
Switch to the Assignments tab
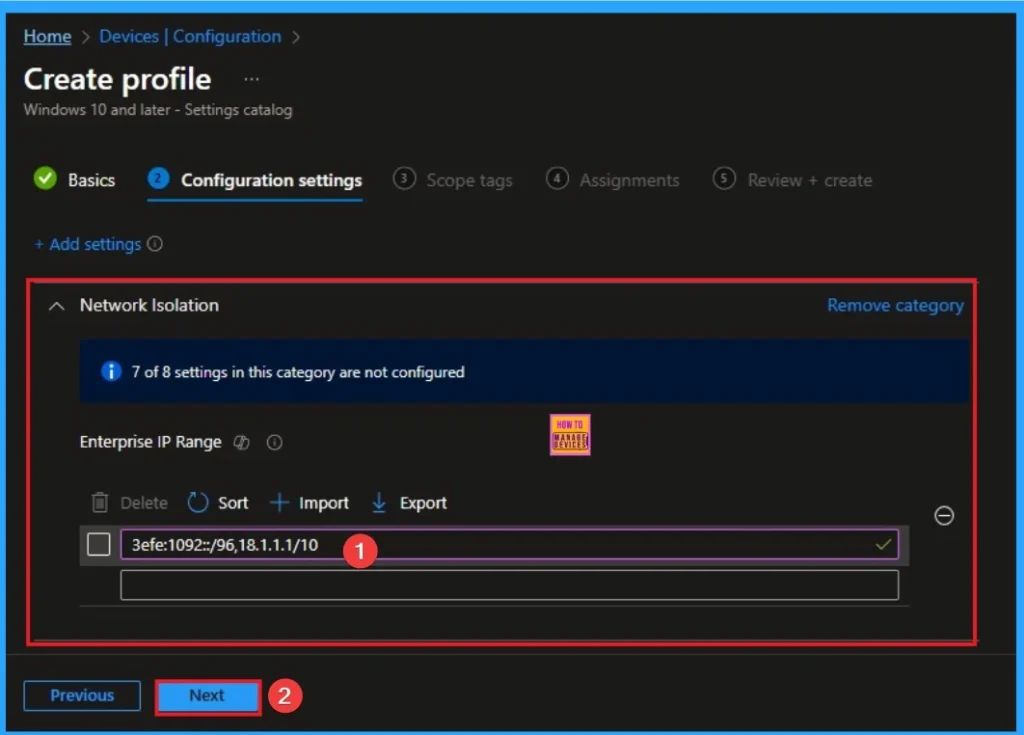pos(628,180)
